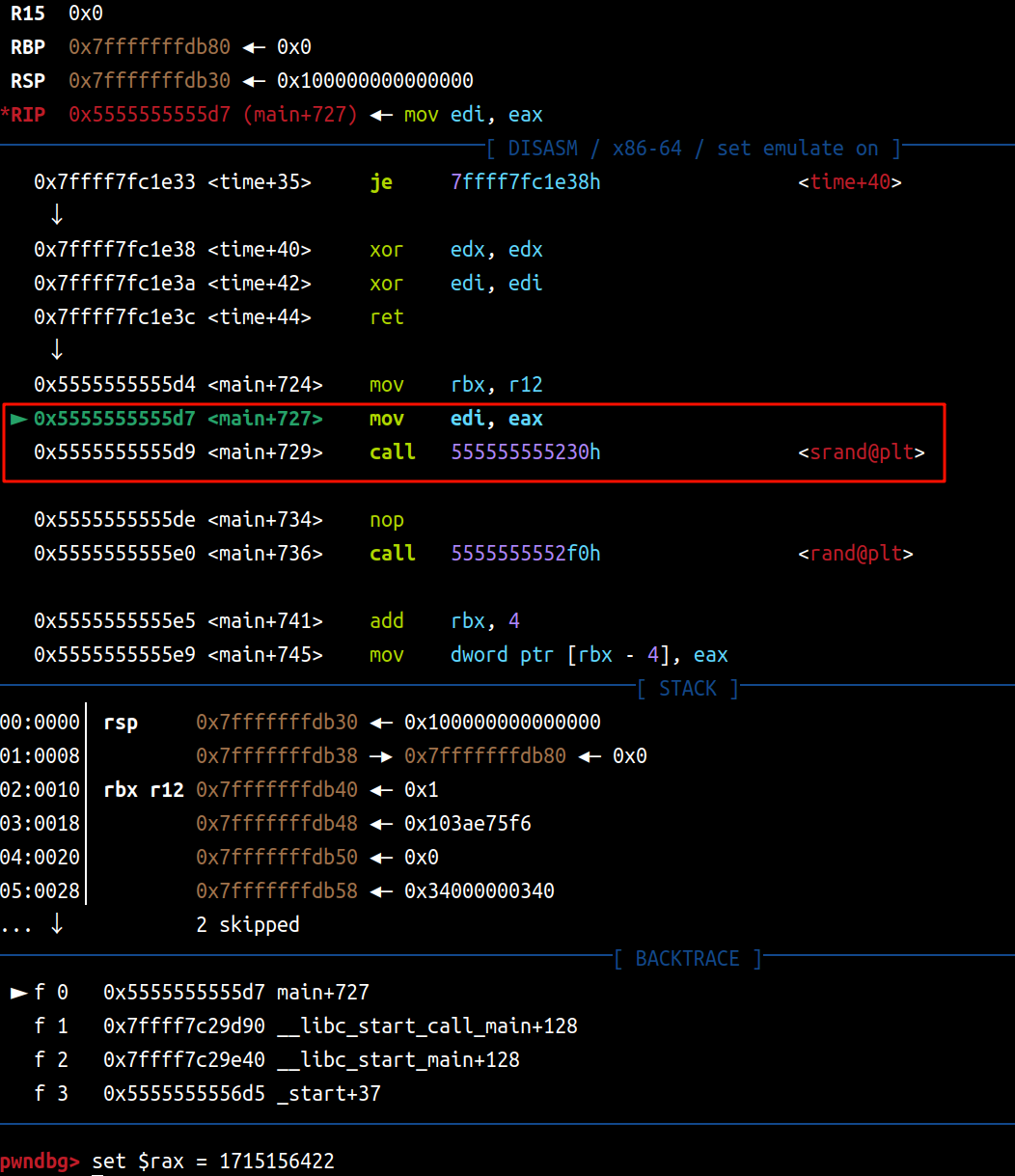Click the down arrow below time+35
This screenshot has width=1015, height=1176.
coord(57,215)
